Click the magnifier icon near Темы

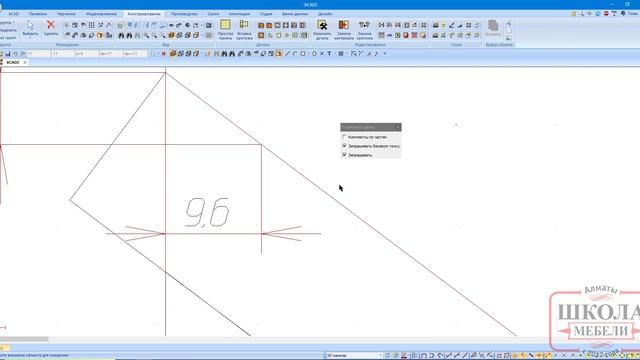(x=582, y=13)
